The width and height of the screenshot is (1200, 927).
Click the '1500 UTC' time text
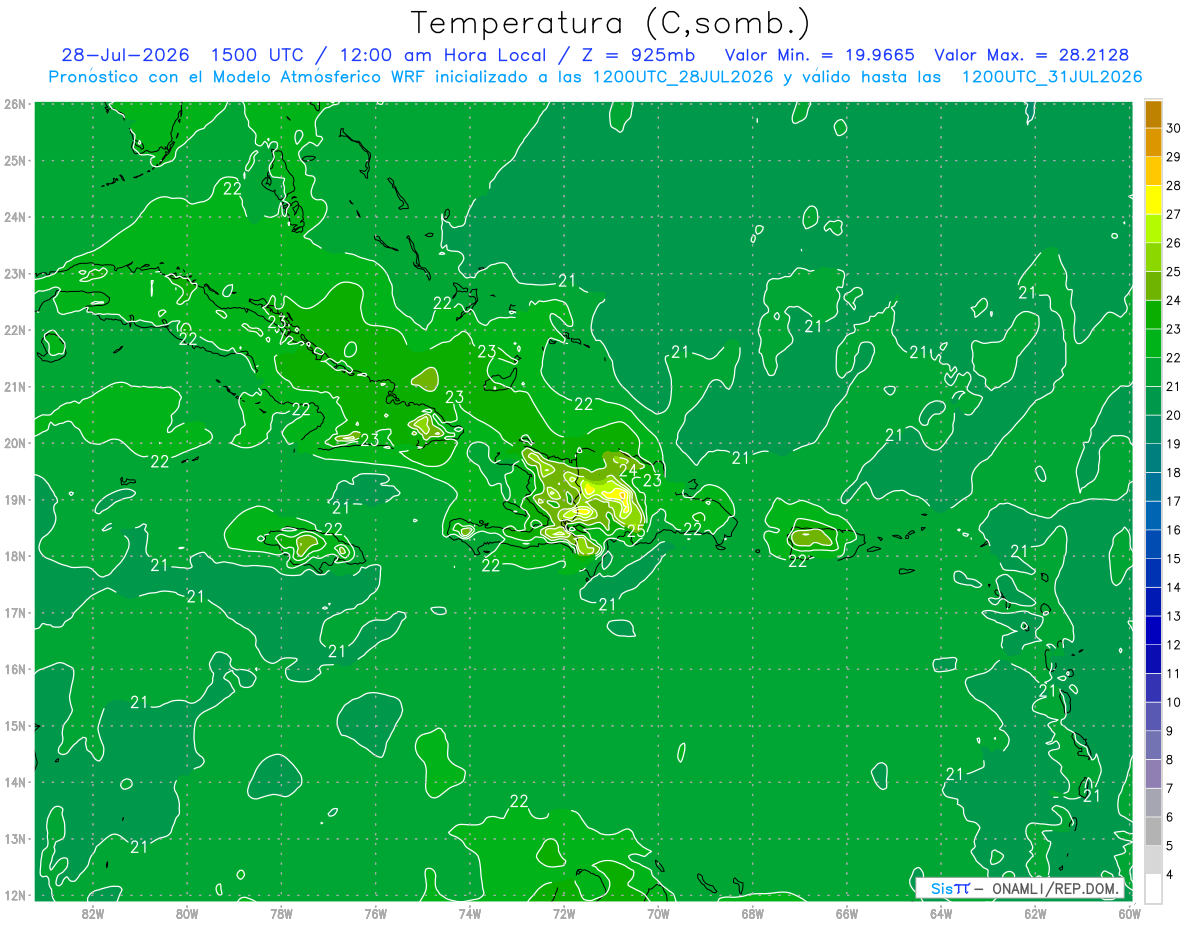tap(260, 55)
